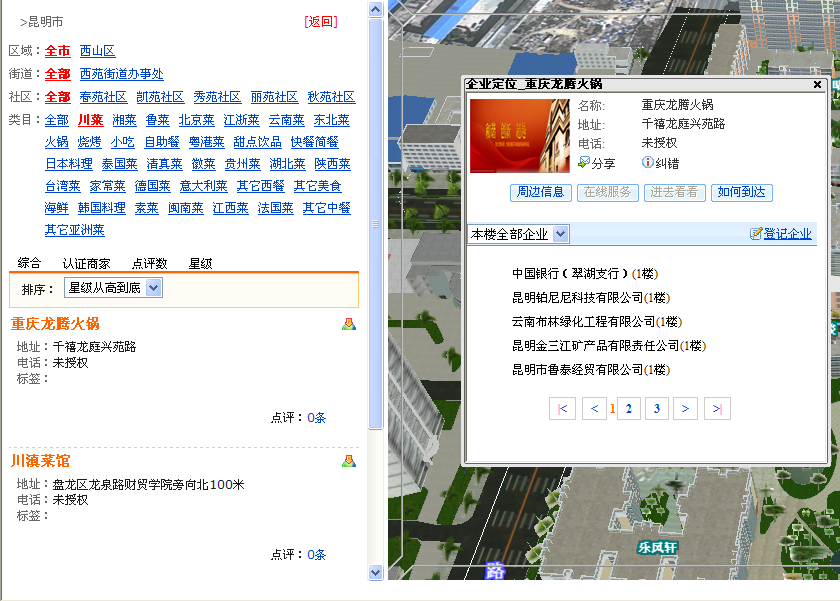Viewport: 840px width, 601px height.
Task: Click the 登记企业 edit icon
Action: tap(755, 234)
